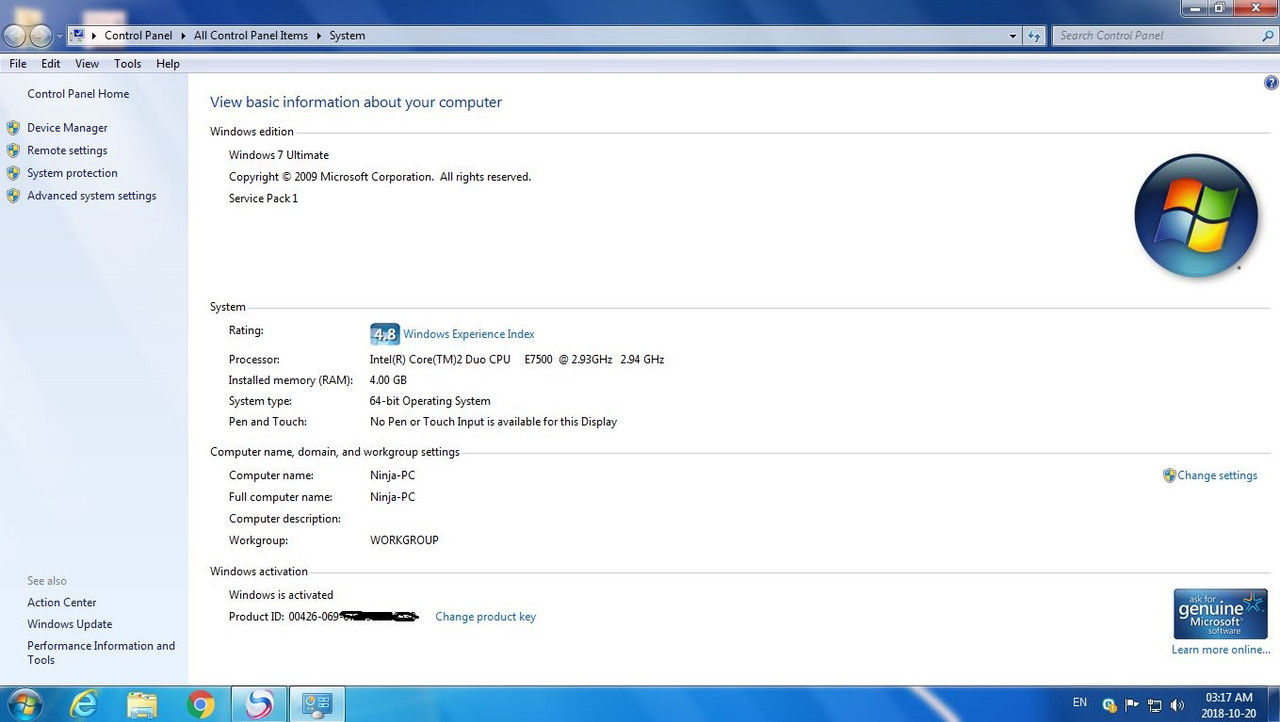Open Performance Information and Tools
The width and height of the screenshot is (1280, 722).
coord(101,653)
